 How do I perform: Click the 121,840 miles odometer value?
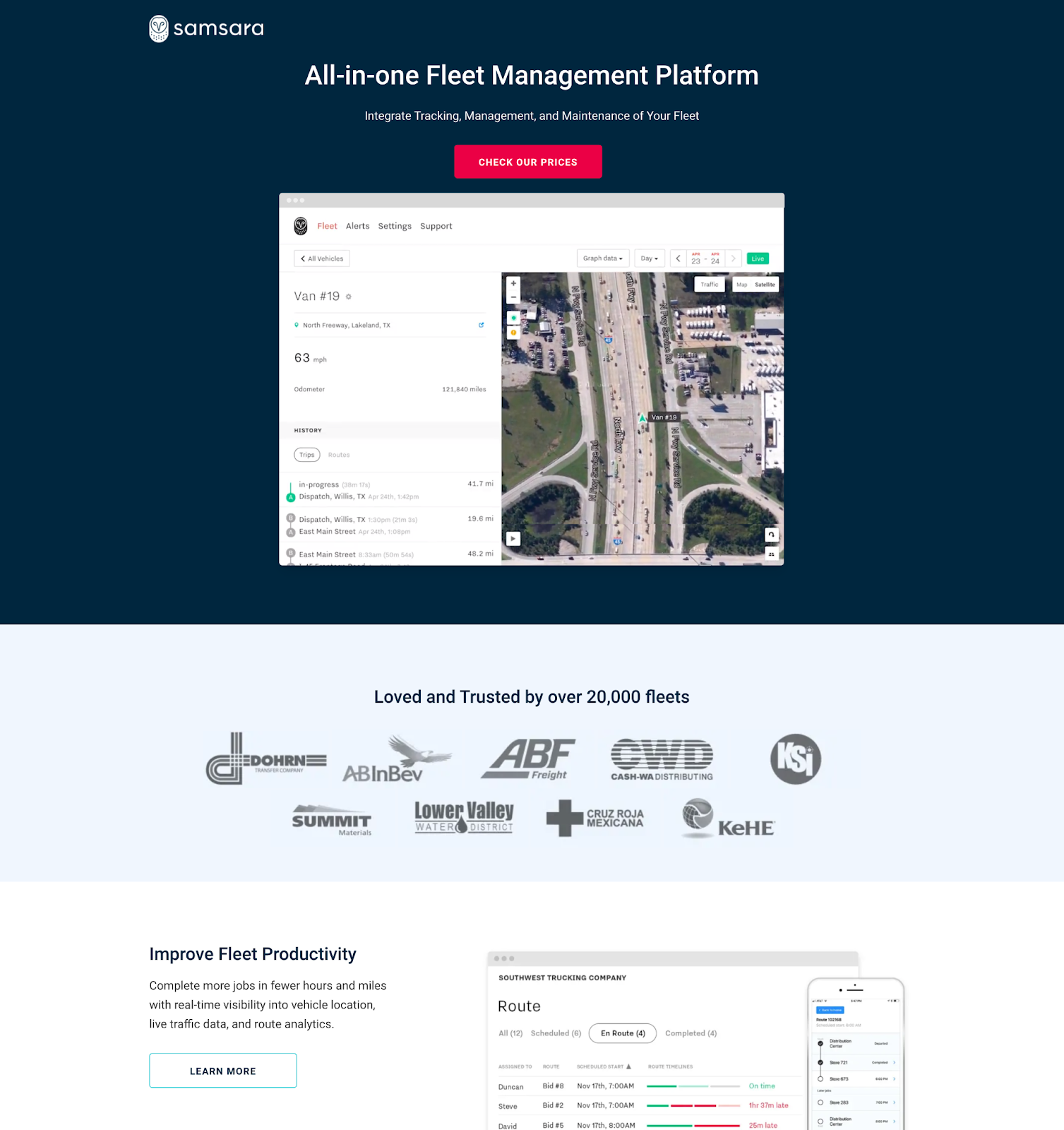tap(464, 389)
